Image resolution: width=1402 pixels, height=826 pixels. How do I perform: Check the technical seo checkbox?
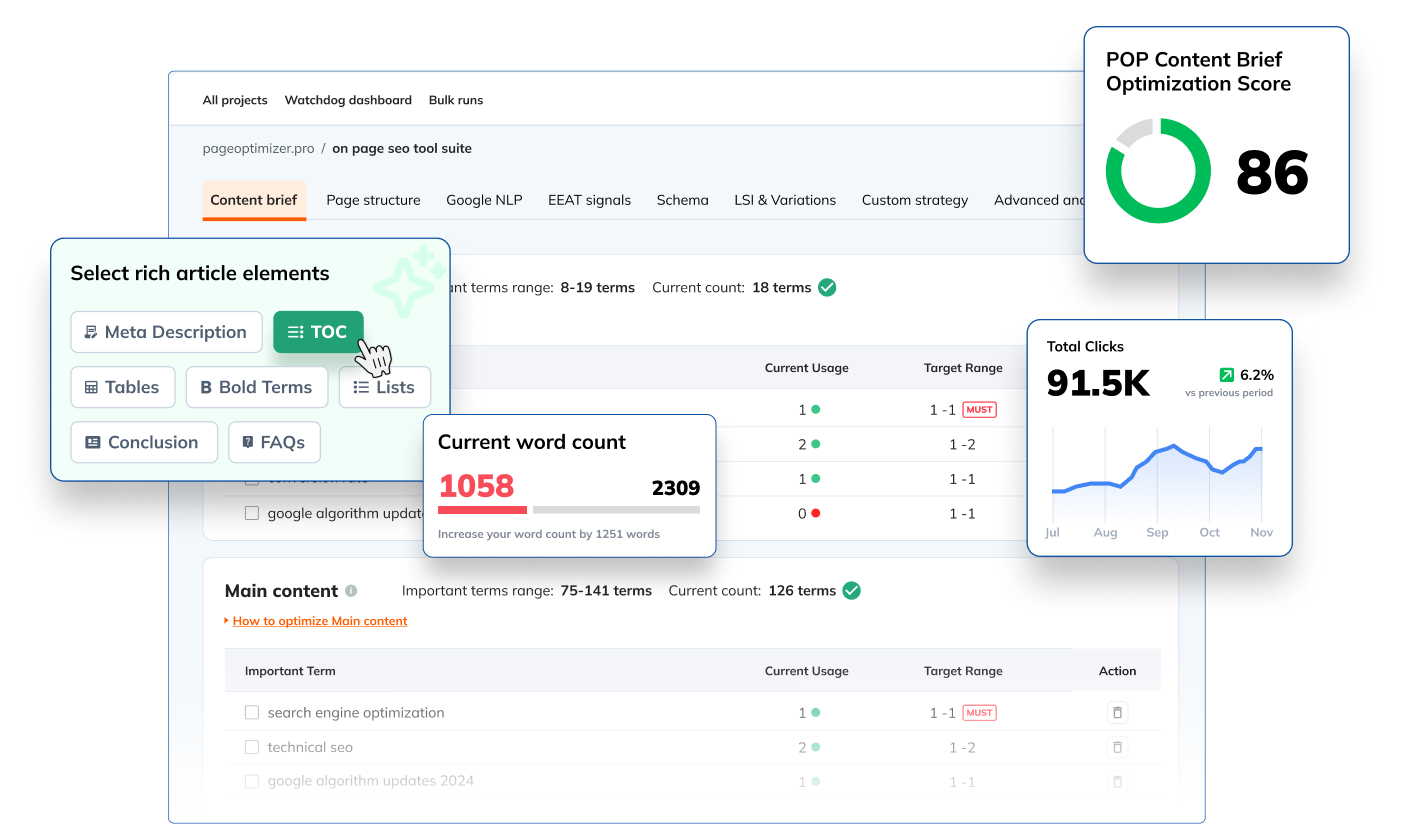click(x=251, y=747)
